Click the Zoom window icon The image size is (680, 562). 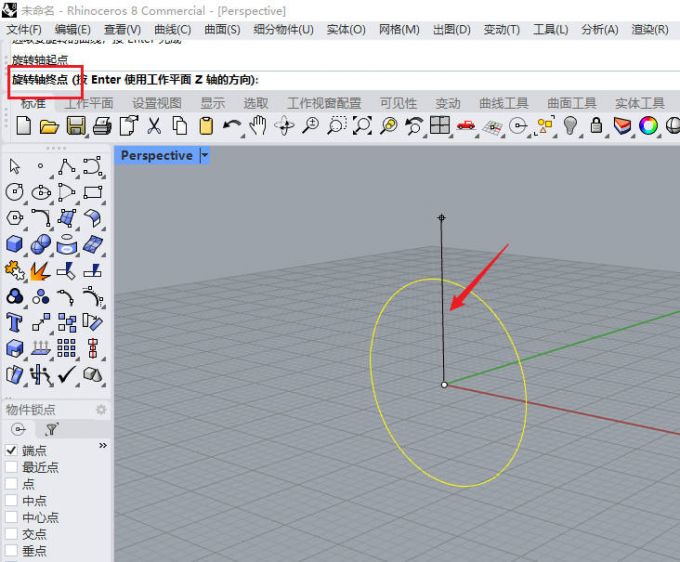(337, 126)
